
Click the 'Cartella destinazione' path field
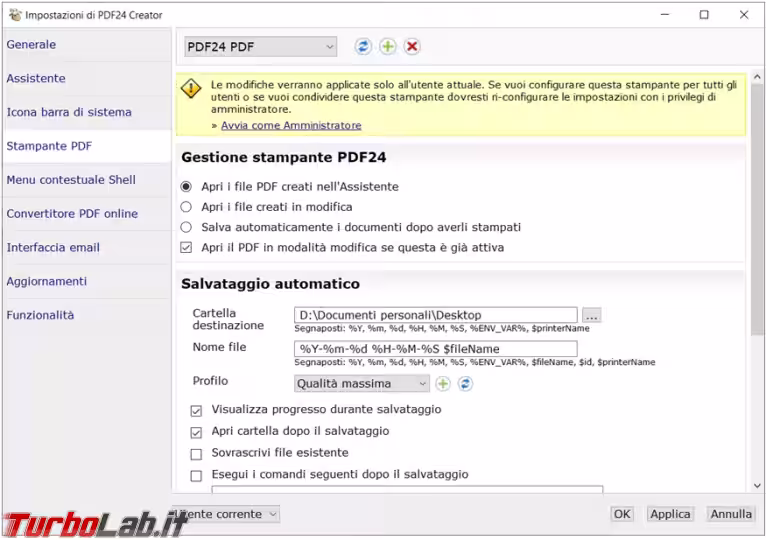pyautogui.click(x=436, y=315)
